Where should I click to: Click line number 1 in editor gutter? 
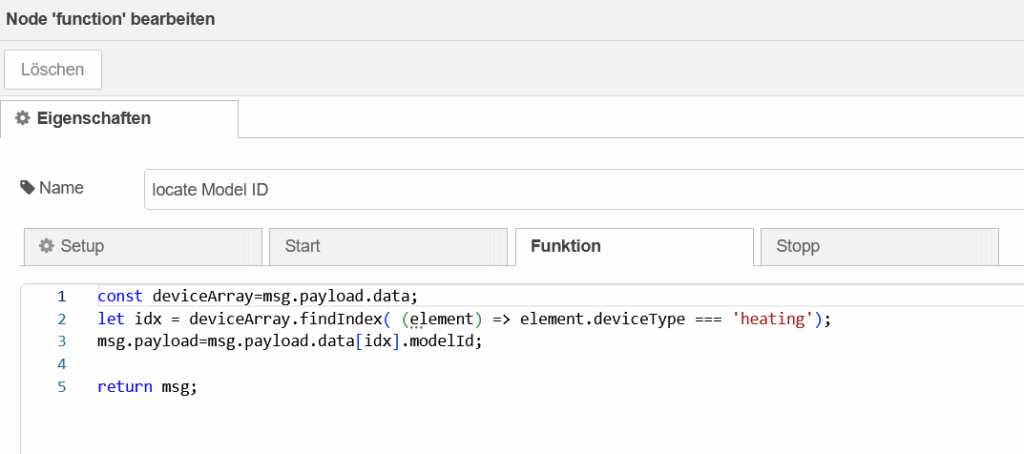coord(61,297)
